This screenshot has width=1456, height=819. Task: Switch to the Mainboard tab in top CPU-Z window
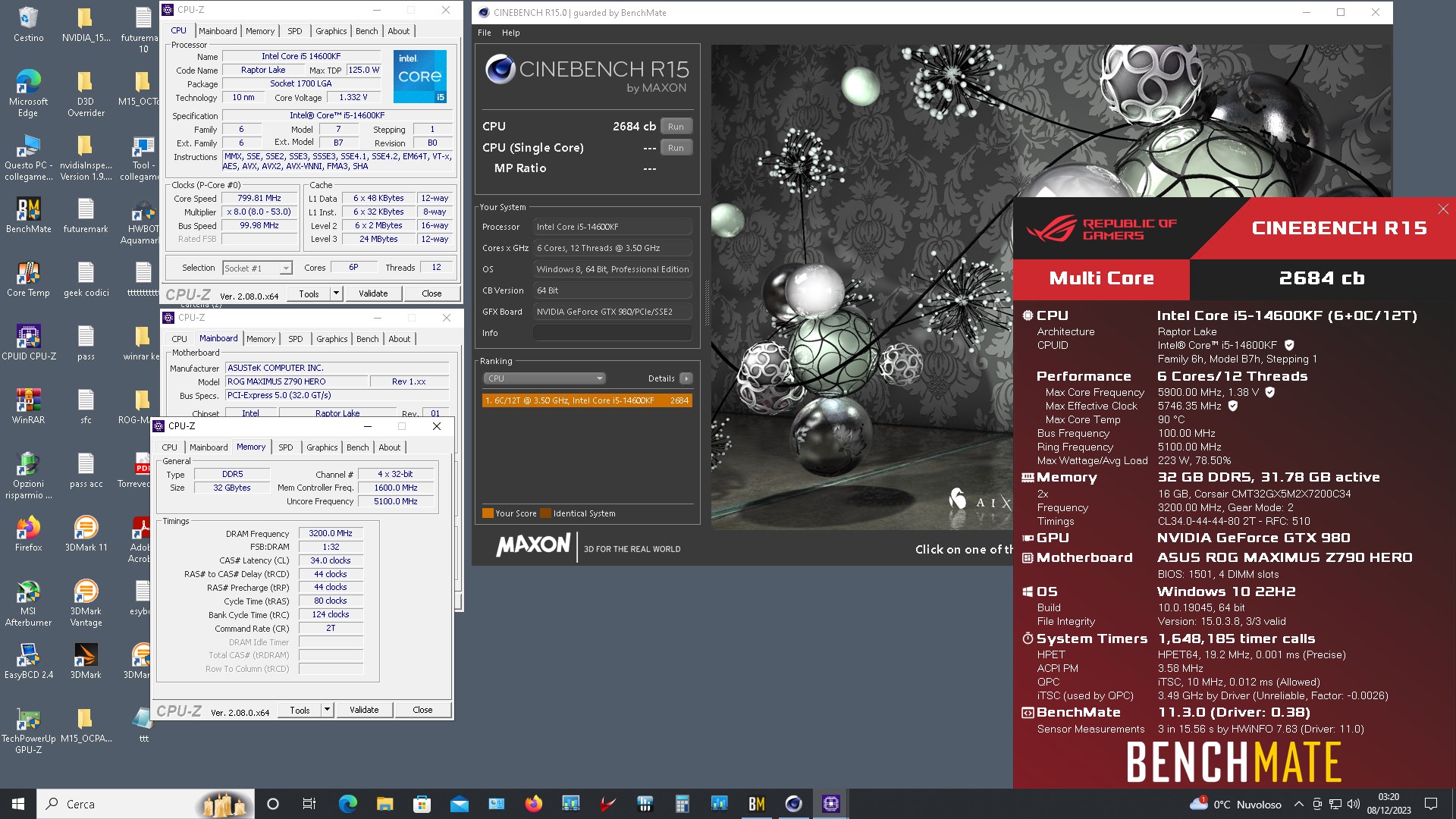pos(218,31)
